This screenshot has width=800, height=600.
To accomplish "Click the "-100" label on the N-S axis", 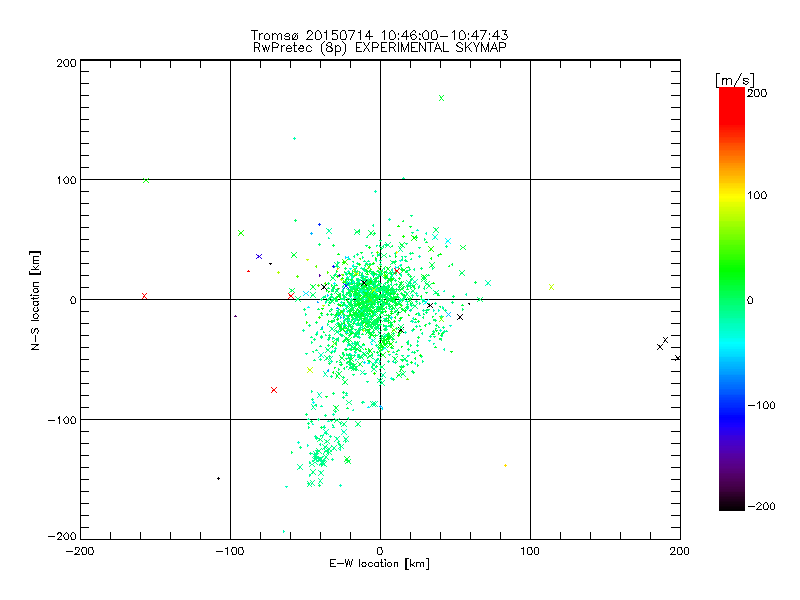I will pyautogui.click(x=62, y=420).
